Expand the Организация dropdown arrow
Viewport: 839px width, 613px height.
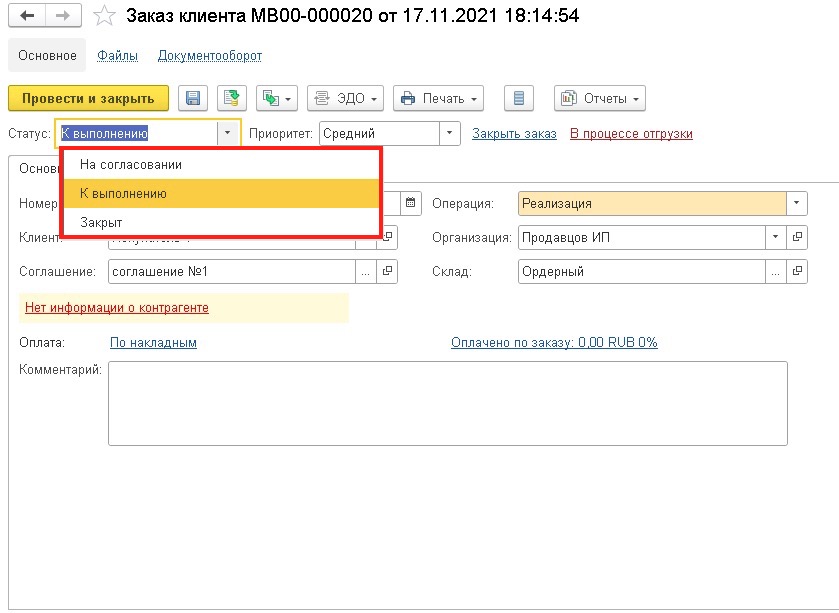pos(775,237)
